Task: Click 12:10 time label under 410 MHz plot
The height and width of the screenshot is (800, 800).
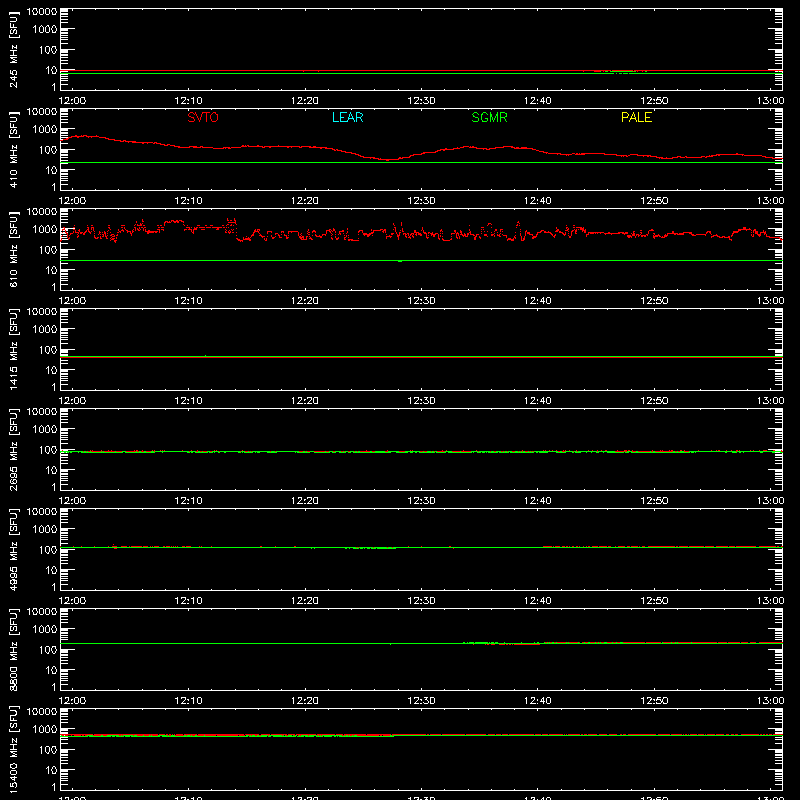Action: [x=189, y=201]
